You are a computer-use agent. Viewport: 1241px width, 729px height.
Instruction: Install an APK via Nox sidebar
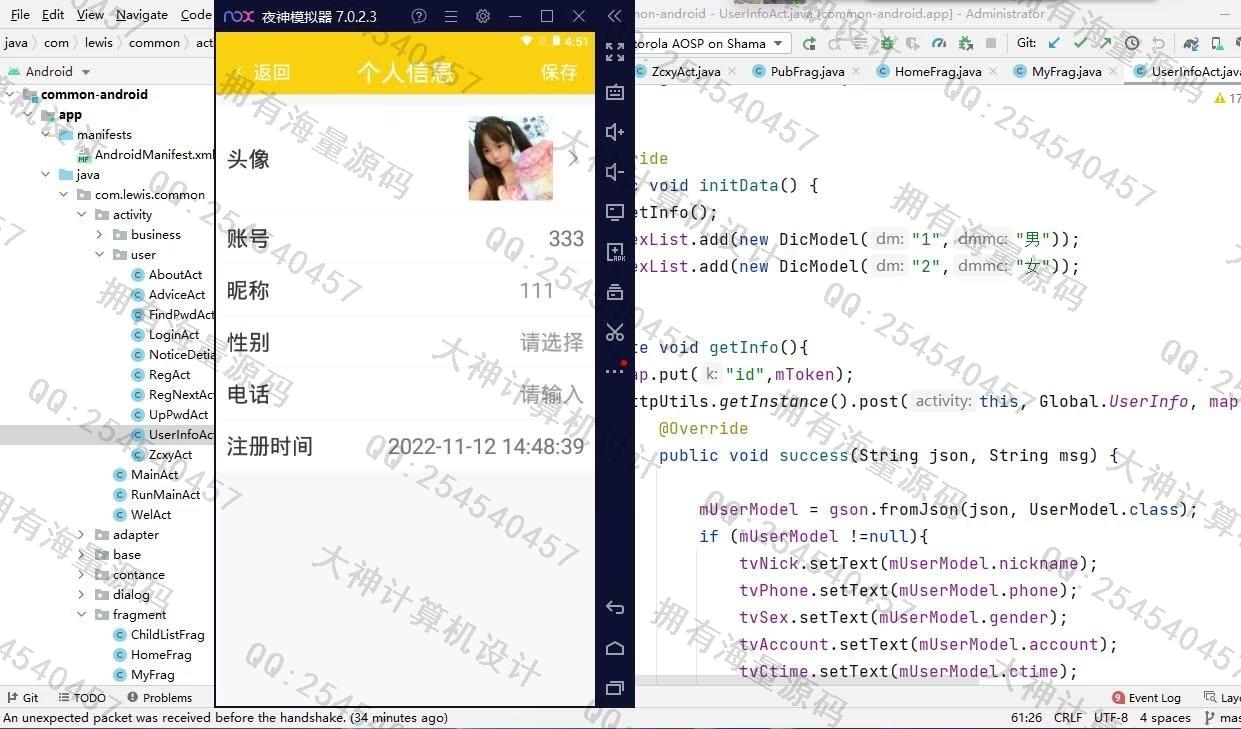615,252
